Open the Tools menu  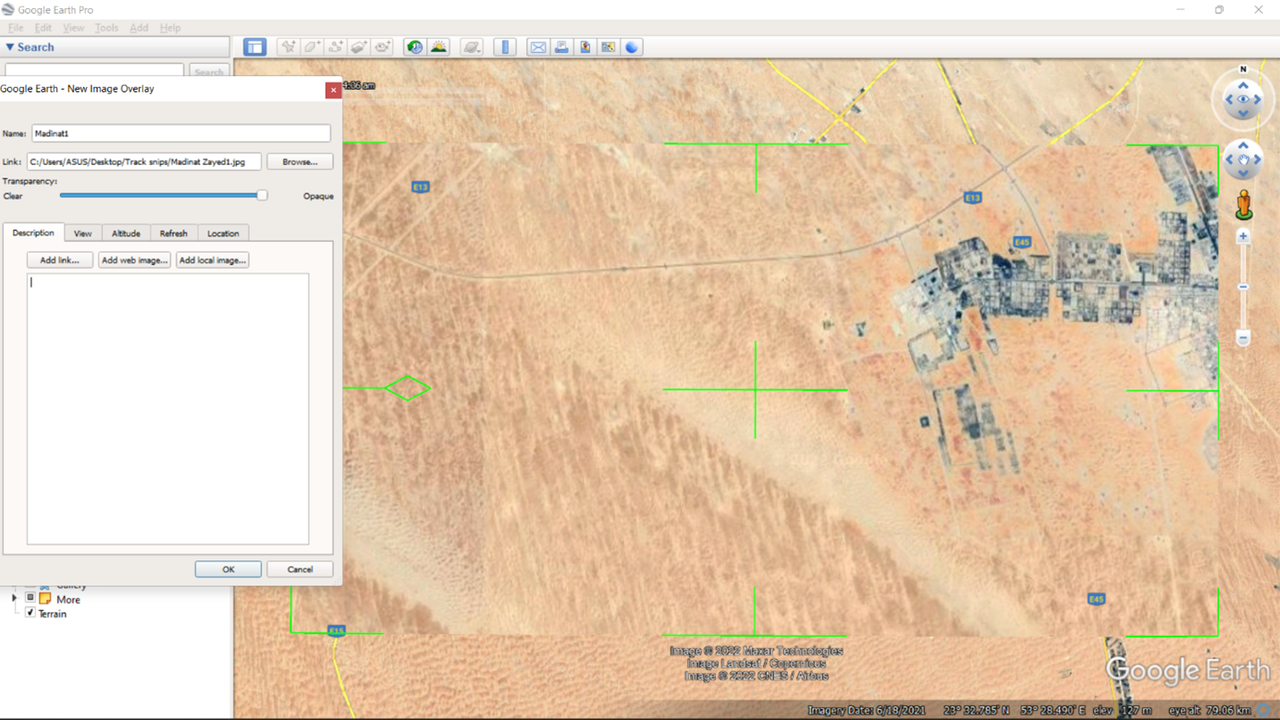pyautogui.click(x=107, y=28)
